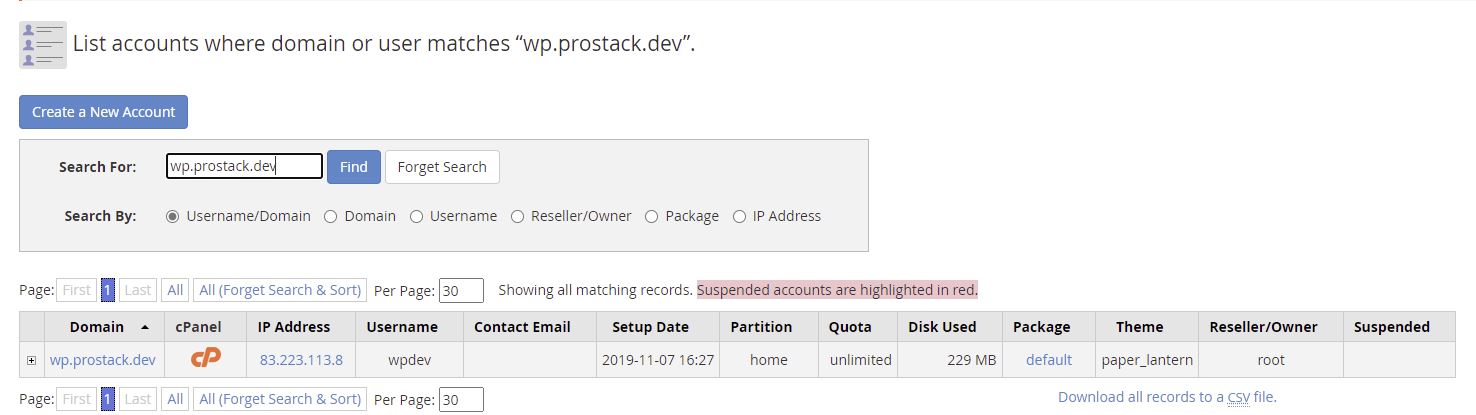1476x415 pixels.
Task: Open the wp.prostack.dev domain link
Action: coord(102,360)
